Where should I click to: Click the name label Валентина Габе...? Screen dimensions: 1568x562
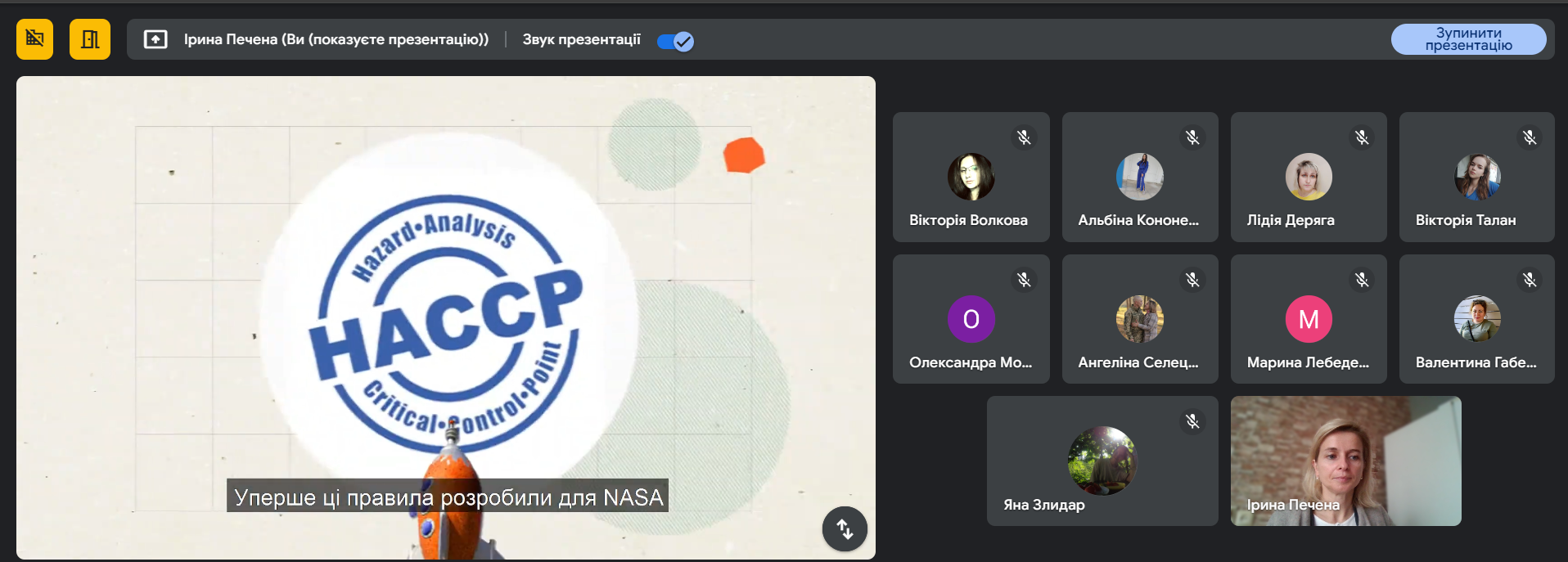pyautogui.click(x=1476, y=362)
